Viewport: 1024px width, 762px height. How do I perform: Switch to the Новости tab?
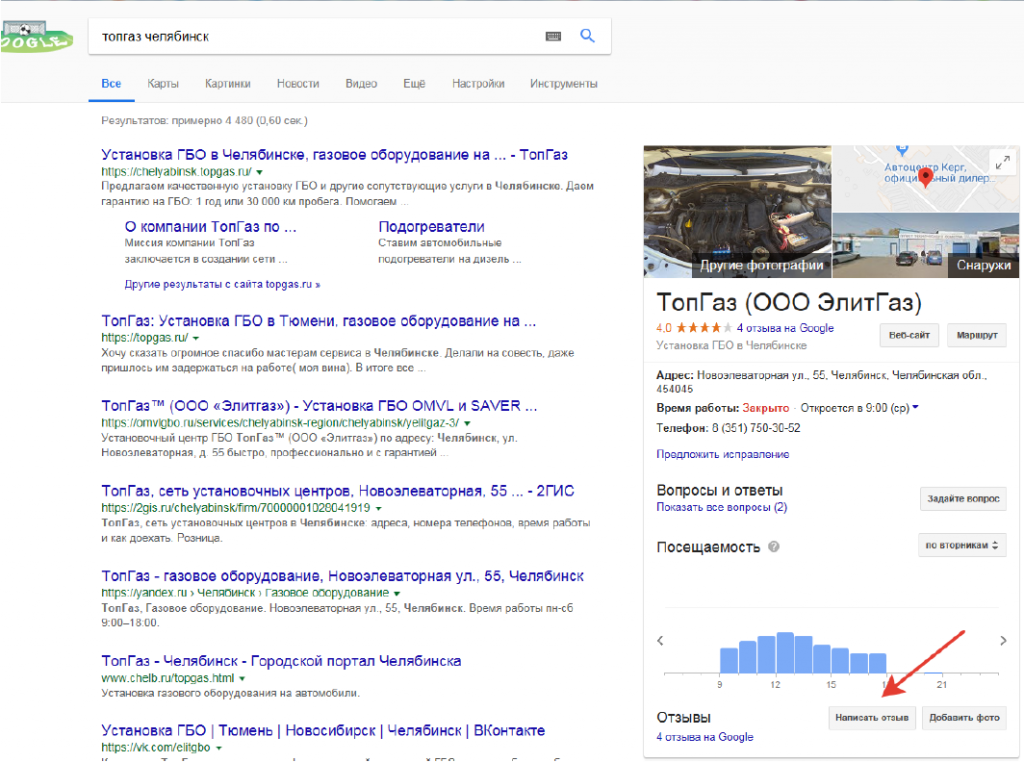coord(298,84)
